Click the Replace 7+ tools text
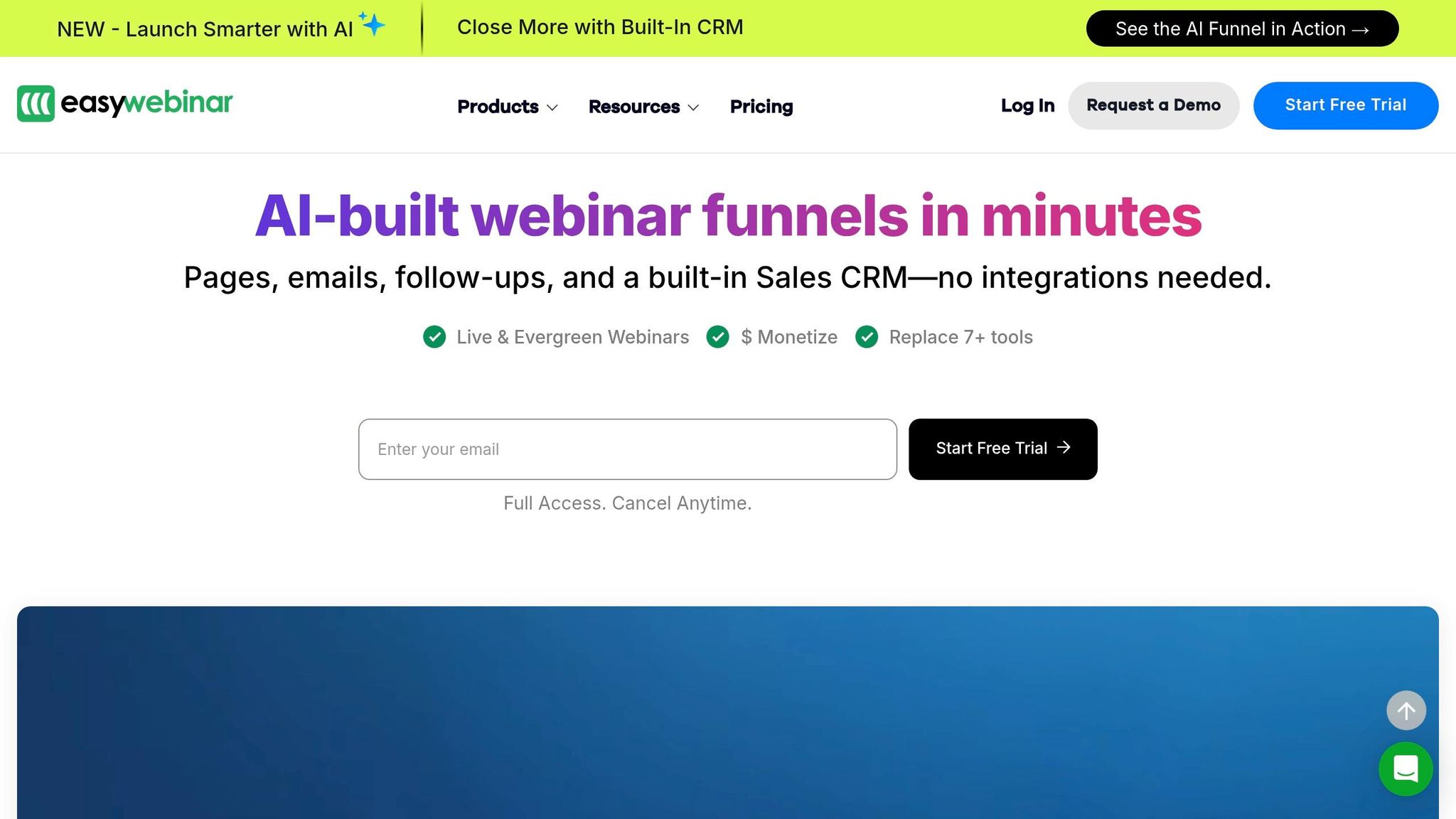Viewport: 1456px width, 819px height. pyautogui.click(x=961, y=337)
